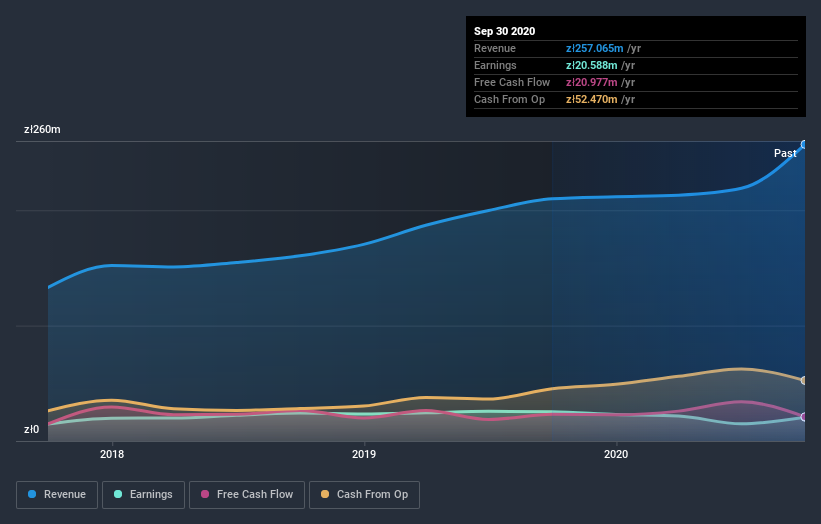
Task: Click the zł52.470m cash from op value
Action: [x=591, y=99]
